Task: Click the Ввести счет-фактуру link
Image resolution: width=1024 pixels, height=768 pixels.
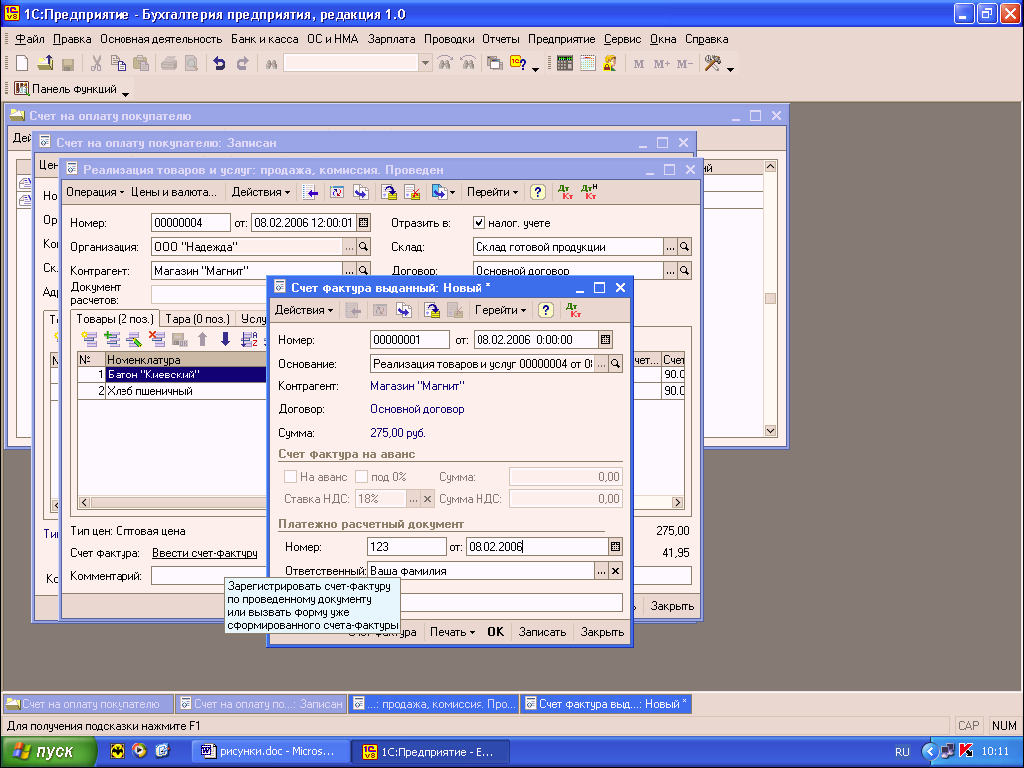Action: tap(205, 553)
